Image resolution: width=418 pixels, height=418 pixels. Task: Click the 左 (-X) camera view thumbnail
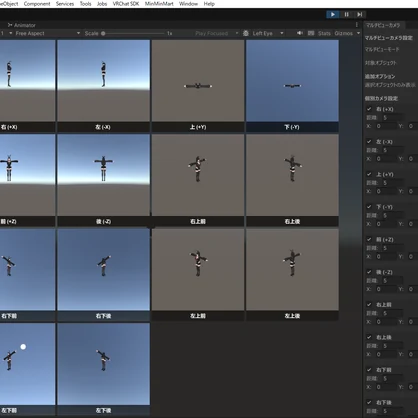tap(104, 81)
